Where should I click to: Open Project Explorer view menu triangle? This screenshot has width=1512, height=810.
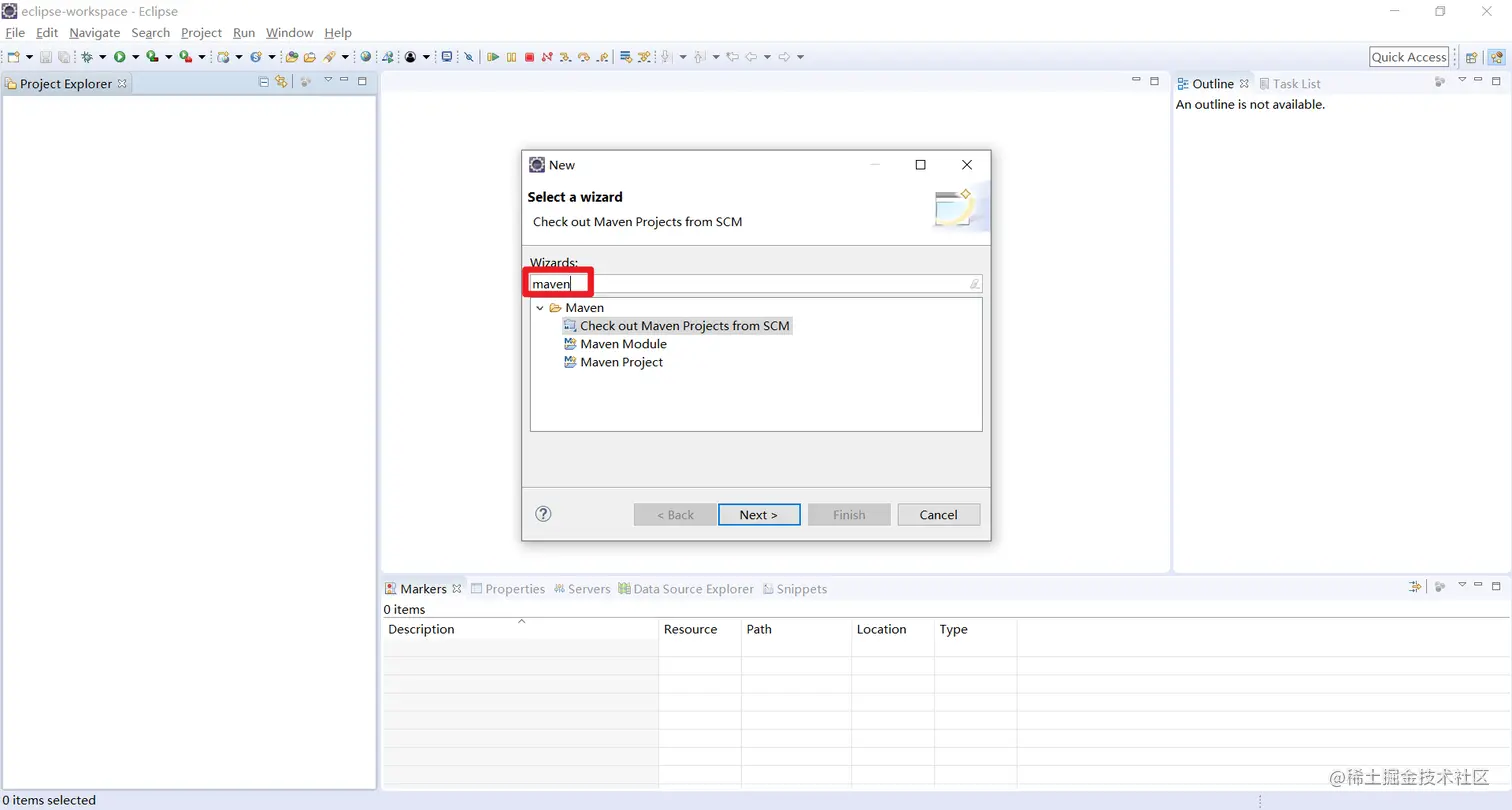(327, 80)
